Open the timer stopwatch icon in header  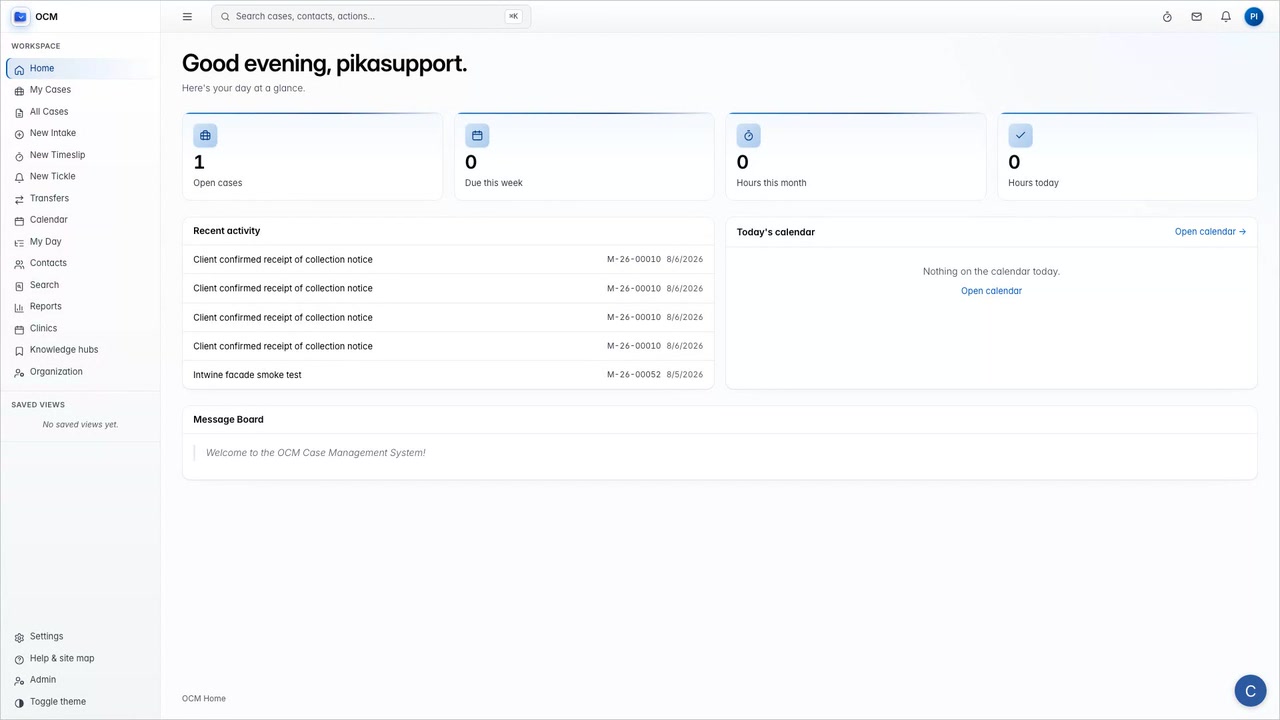click(1167, 16)
